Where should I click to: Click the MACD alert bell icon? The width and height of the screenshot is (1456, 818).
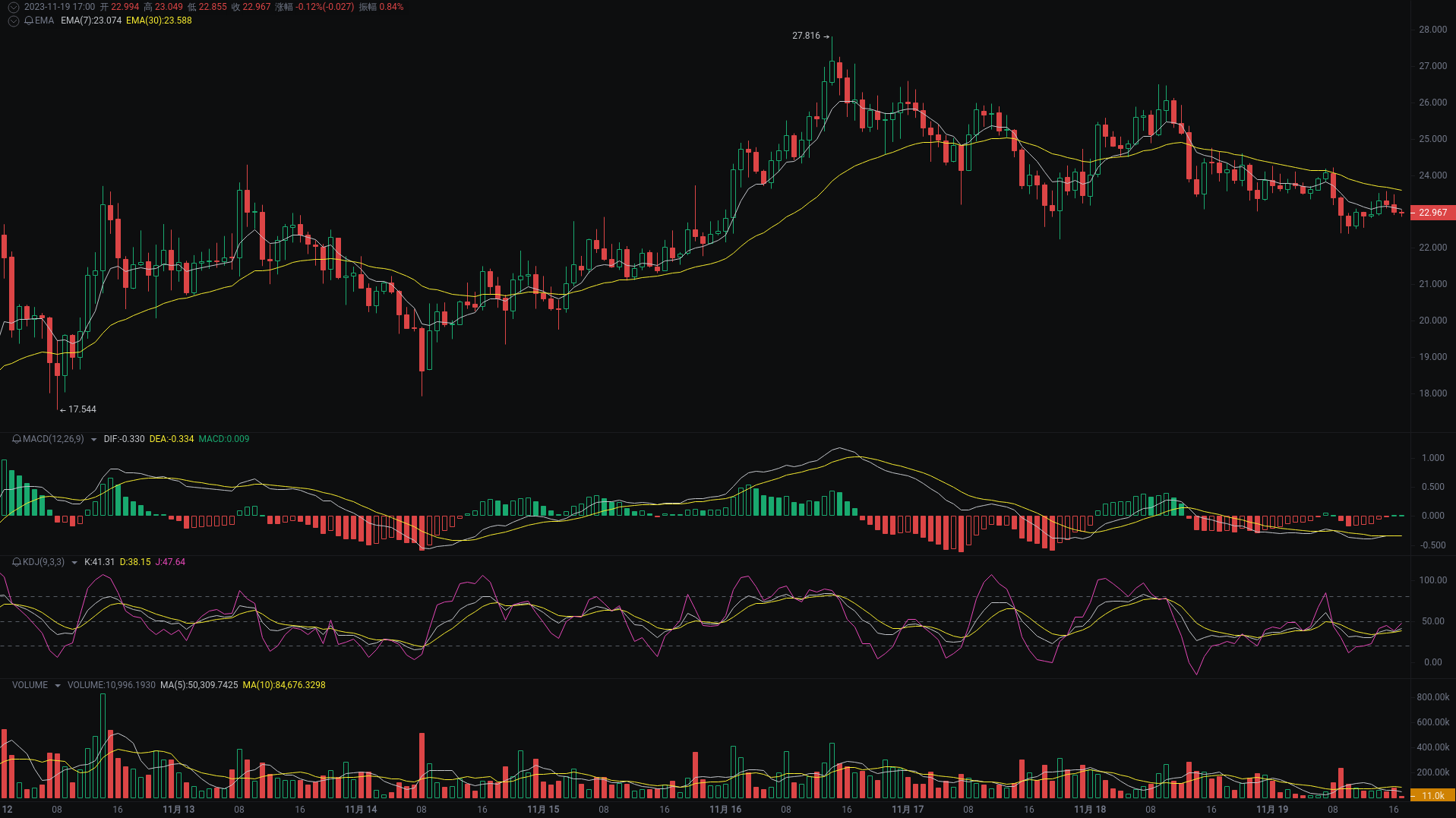pyautogui.click(x=17, y=439)
